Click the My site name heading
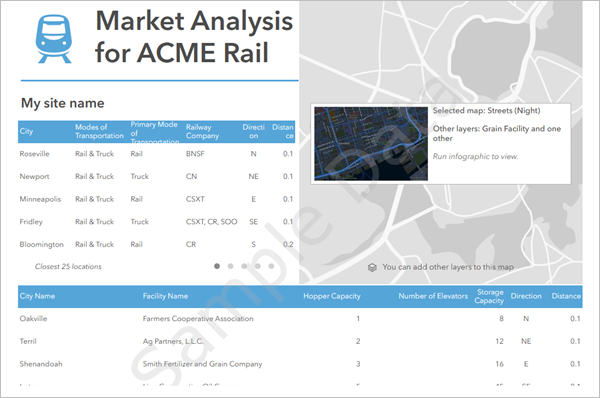 pos(62,103)
